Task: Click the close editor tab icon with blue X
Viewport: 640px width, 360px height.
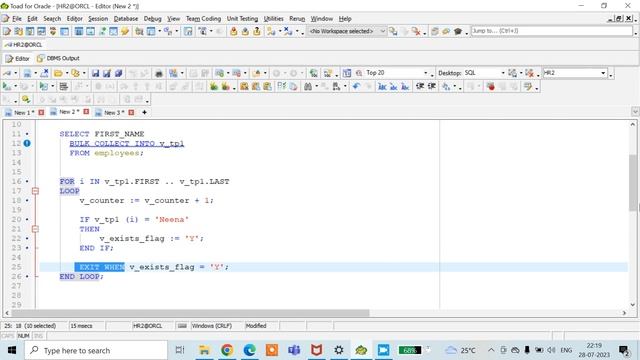Action: tap(44, 73)
